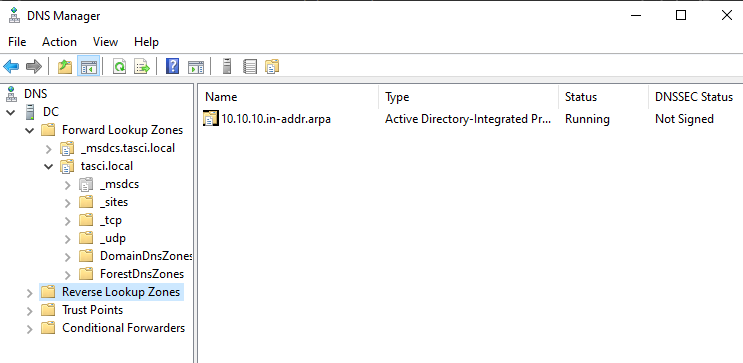The width and height of the screenshot is (743, 363).
Task: Select the Reverse Lookup Zones tree item
Action: coord(121,292)
